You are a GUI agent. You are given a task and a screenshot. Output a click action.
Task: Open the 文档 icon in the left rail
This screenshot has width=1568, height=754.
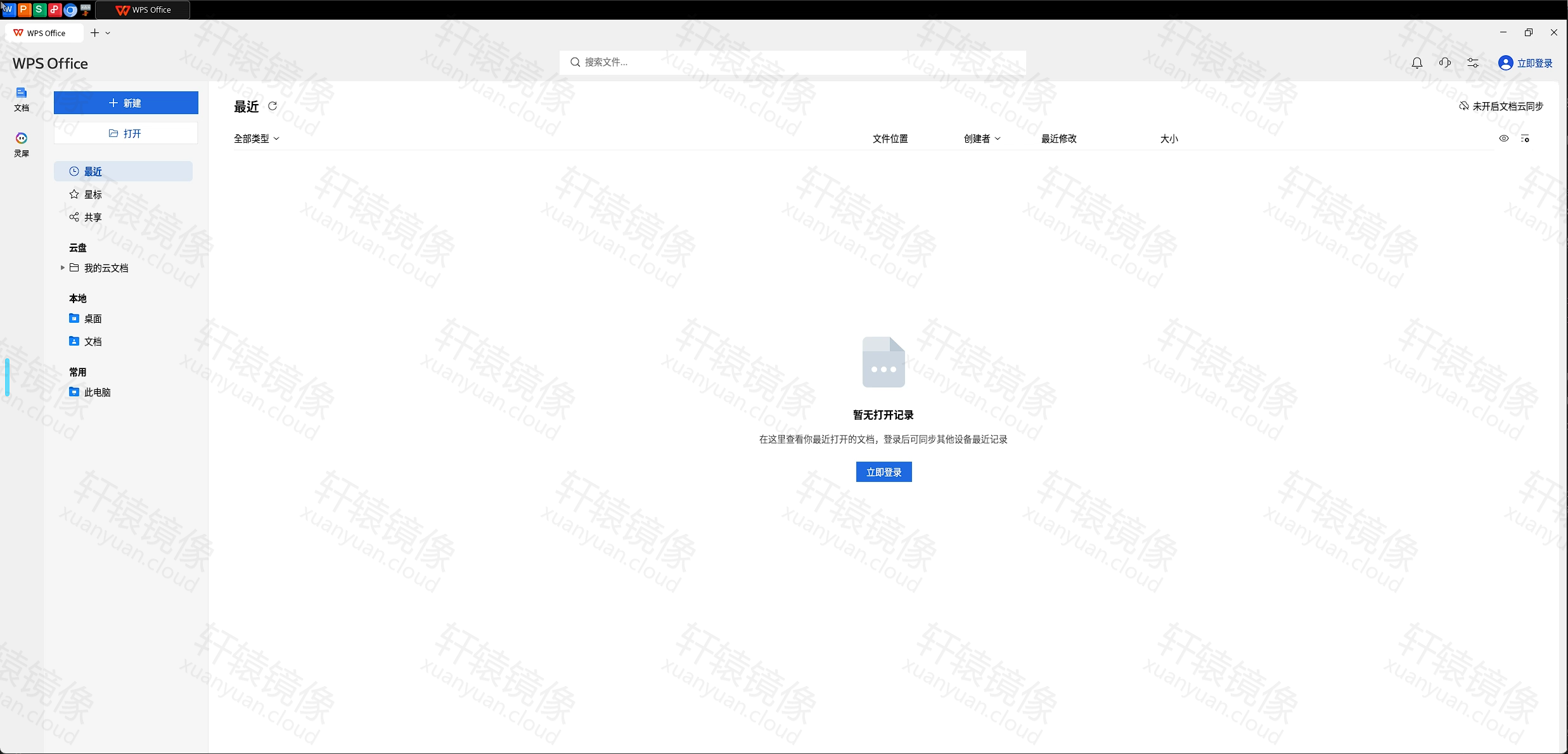(x=22, y=100)
